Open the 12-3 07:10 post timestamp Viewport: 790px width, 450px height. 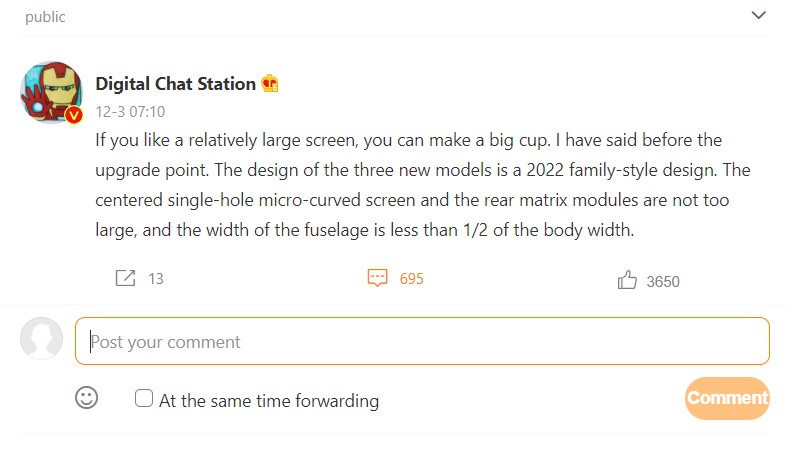tap(130, 112)
